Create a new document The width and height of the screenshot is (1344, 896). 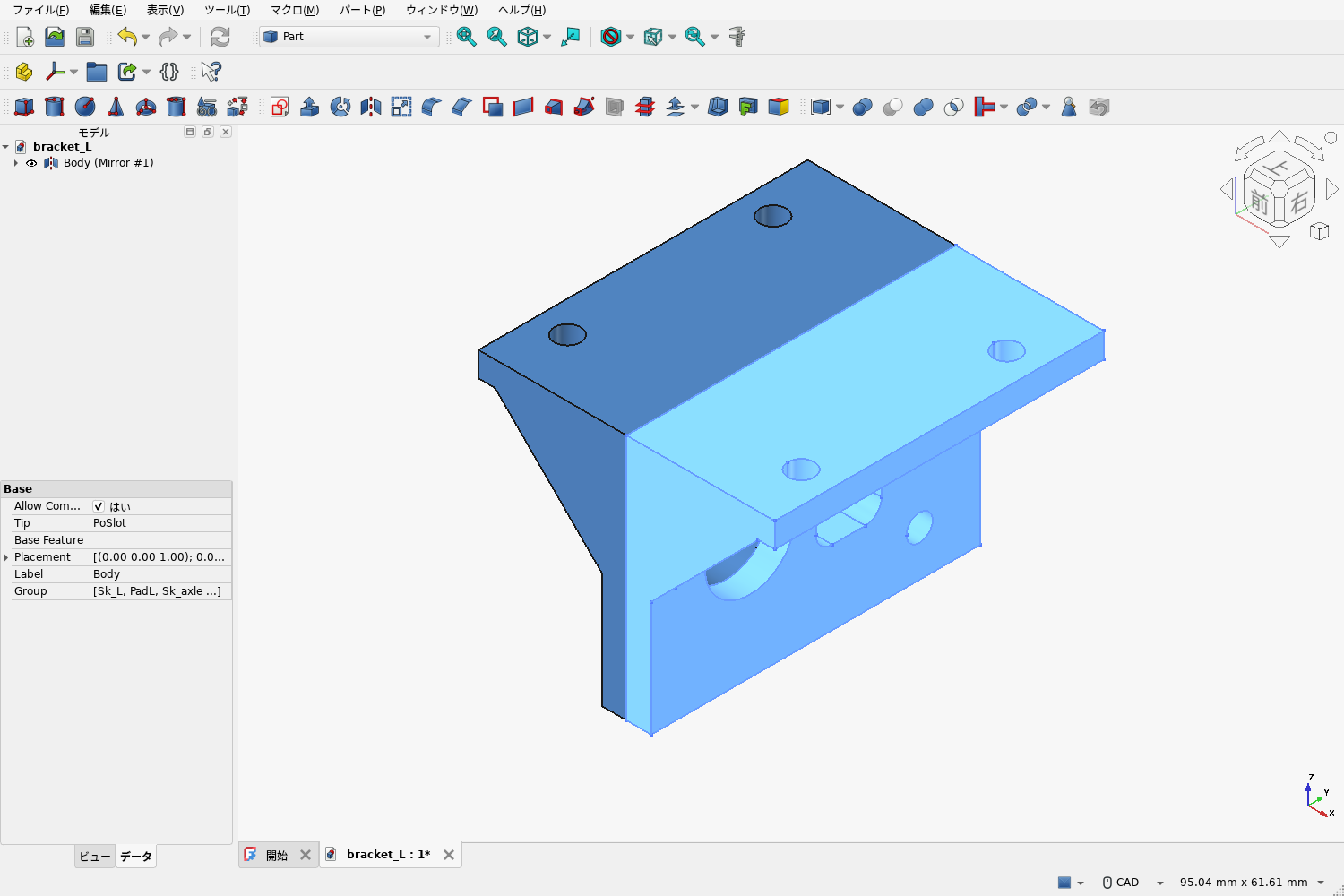pyautogui.click(x=24, y=37)
